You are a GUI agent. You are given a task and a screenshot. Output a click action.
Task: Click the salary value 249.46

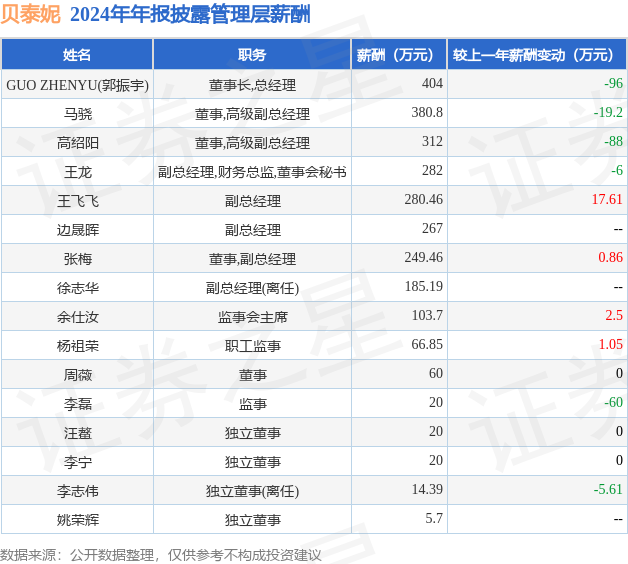tap(423, 257)
